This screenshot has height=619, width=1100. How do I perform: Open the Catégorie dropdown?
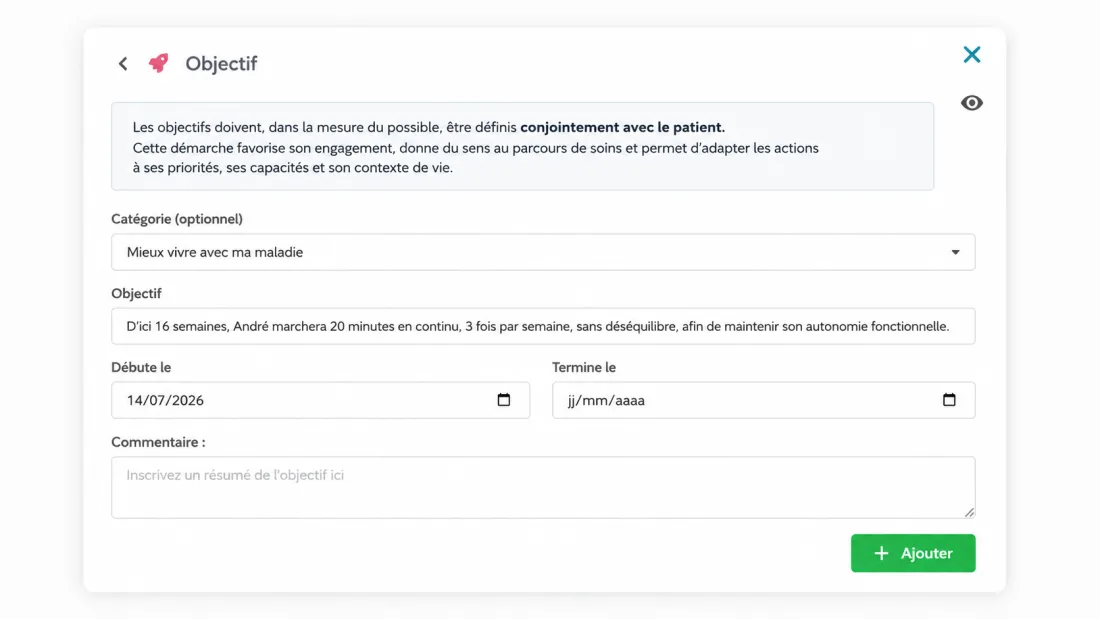pyautogui.click(x=543, y=252)
